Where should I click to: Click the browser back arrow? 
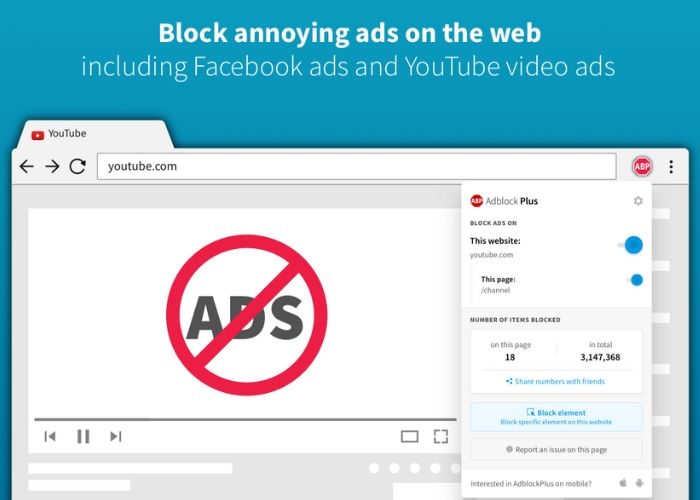[x=27, y=167]
